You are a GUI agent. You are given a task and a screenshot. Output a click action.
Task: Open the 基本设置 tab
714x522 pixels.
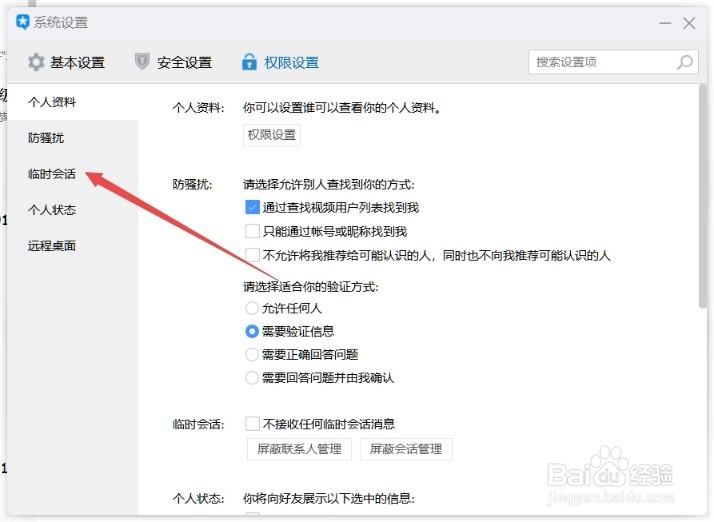coord(66,62)
